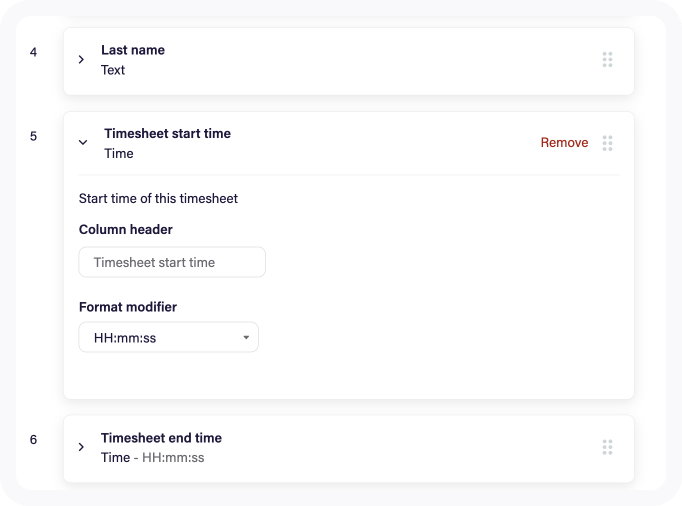Click the Start time of this timesheet description
This screenshot has height=506, width=682.
click(x=158, y=198)
